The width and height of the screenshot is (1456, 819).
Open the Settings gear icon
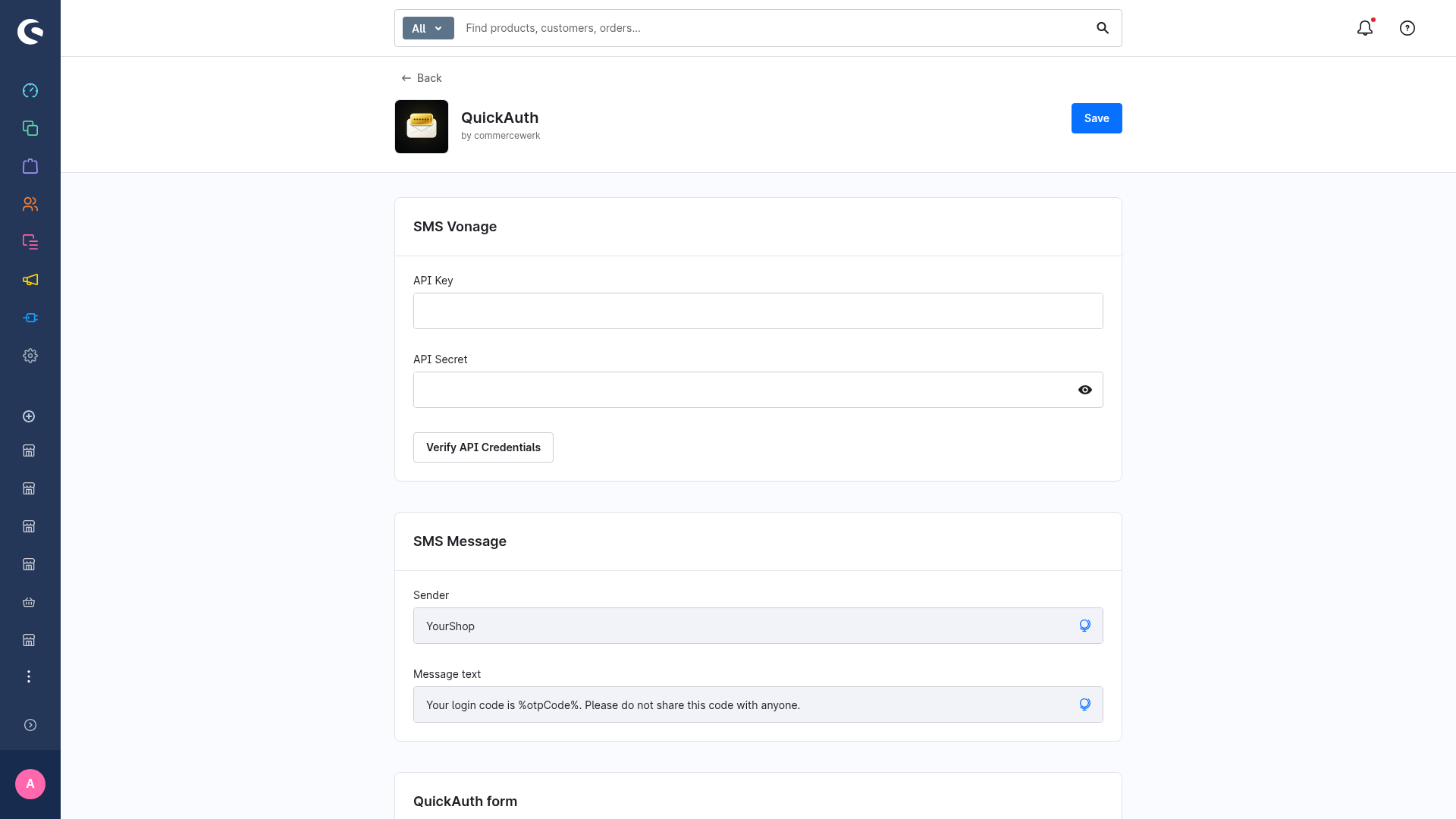click(x=30, y=356)
